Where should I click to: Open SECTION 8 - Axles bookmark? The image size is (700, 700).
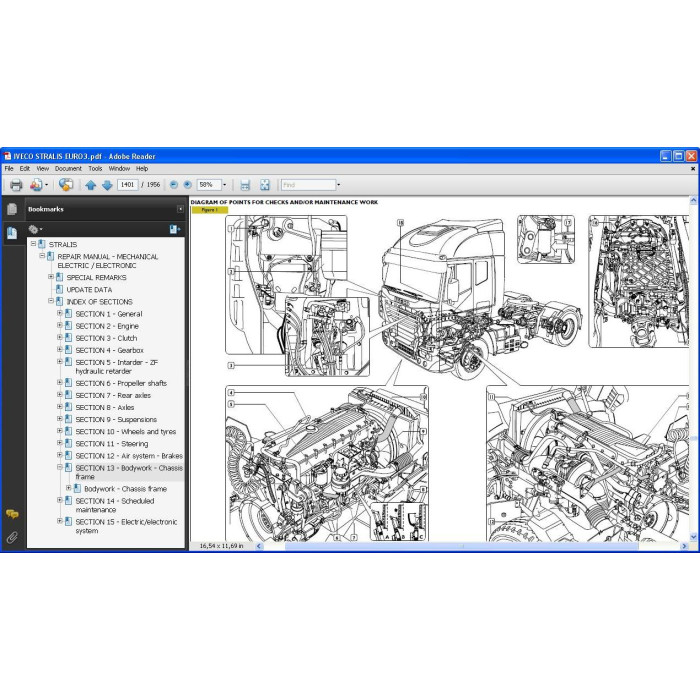(104, 407)
